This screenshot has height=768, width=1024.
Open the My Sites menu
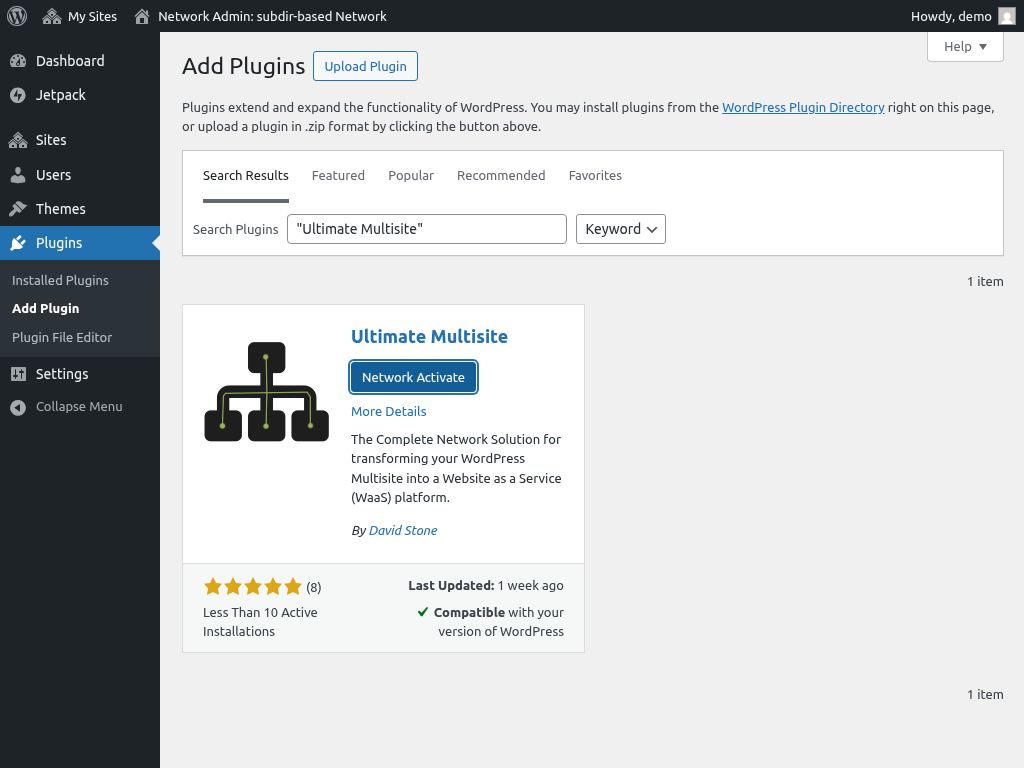pos(80,16)
